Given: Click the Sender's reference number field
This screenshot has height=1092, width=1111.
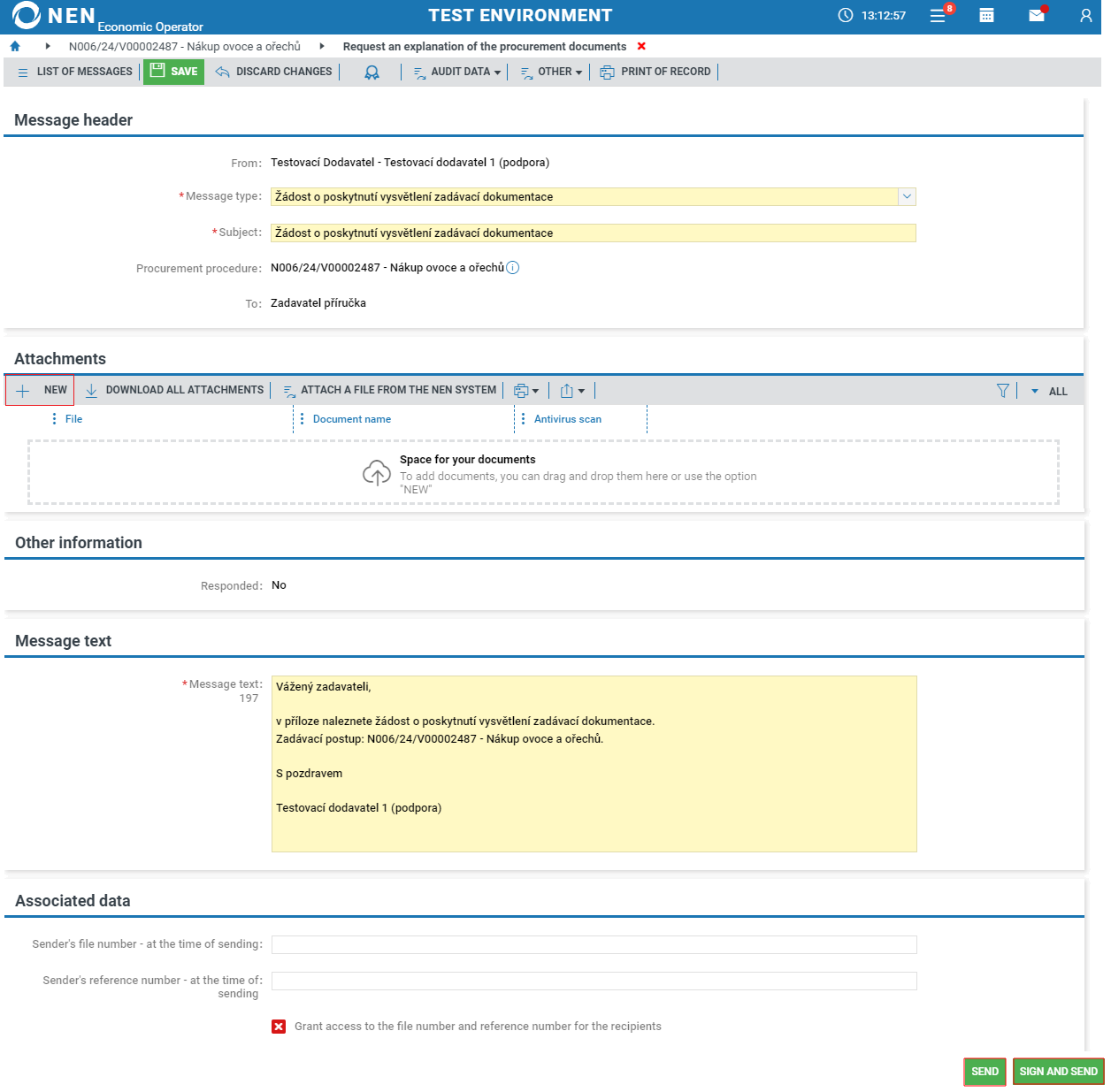Looking at the screenshot, I should pyautogui.click(x=594, y=981).
